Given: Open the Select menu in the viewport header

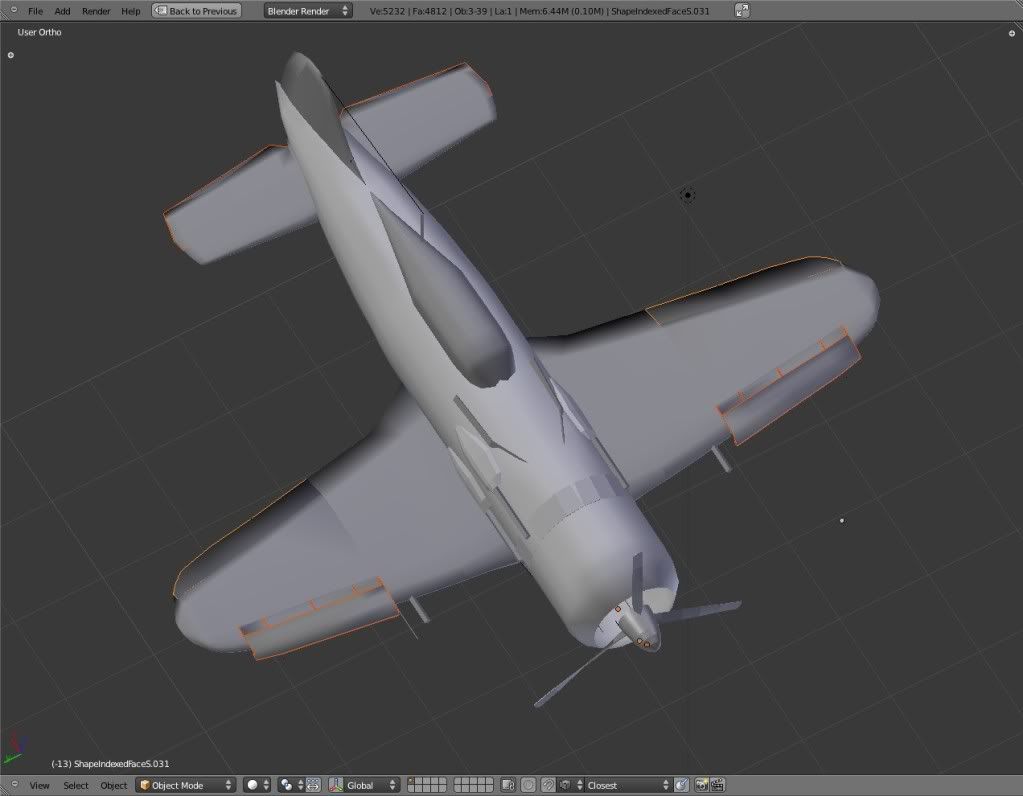Looking at the screenshot, I should pos(76,786).
